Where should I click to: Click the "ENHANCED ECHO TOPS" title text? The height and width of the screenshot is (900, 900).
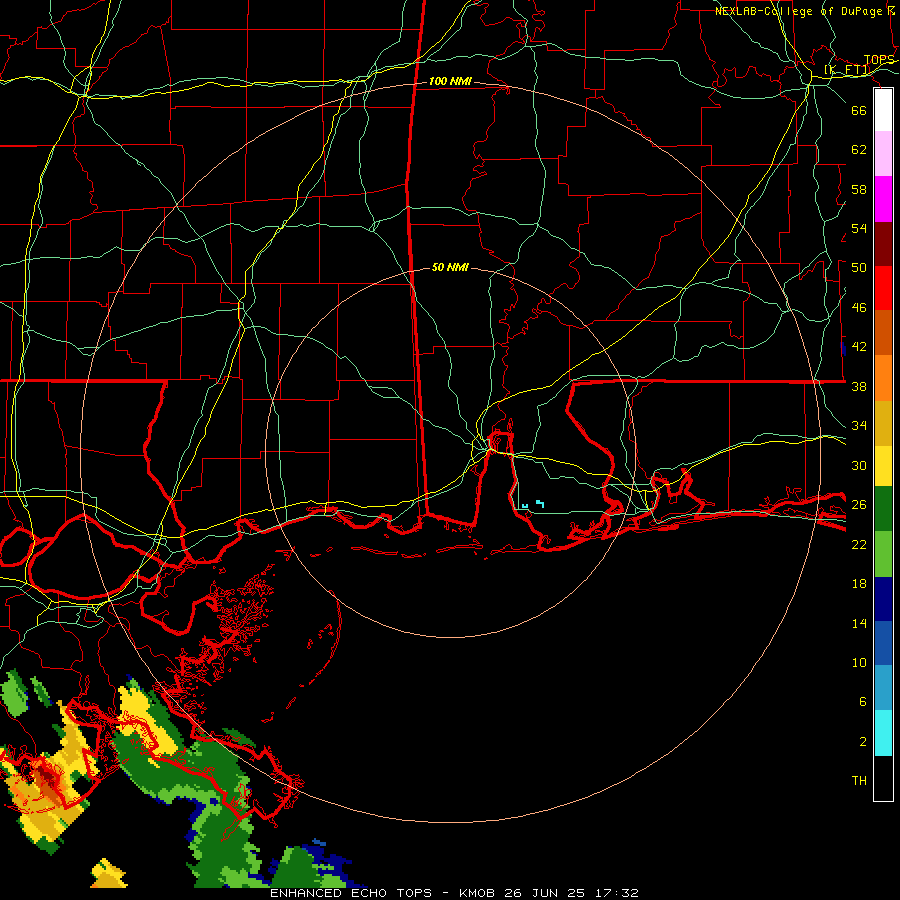point(351,893)
